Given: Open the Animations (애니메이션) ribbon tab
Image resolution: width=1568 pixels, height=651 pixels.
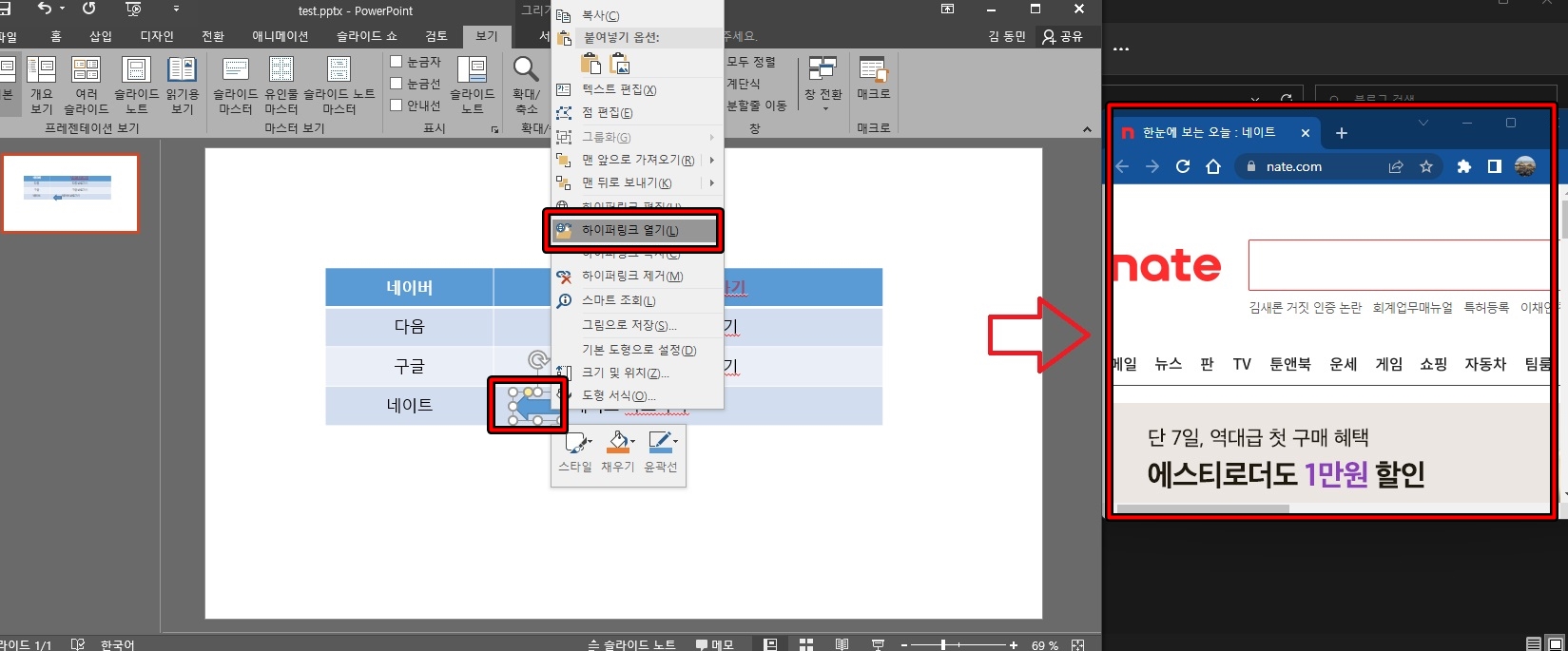Looking at the screenshot, I should point(281,36).
